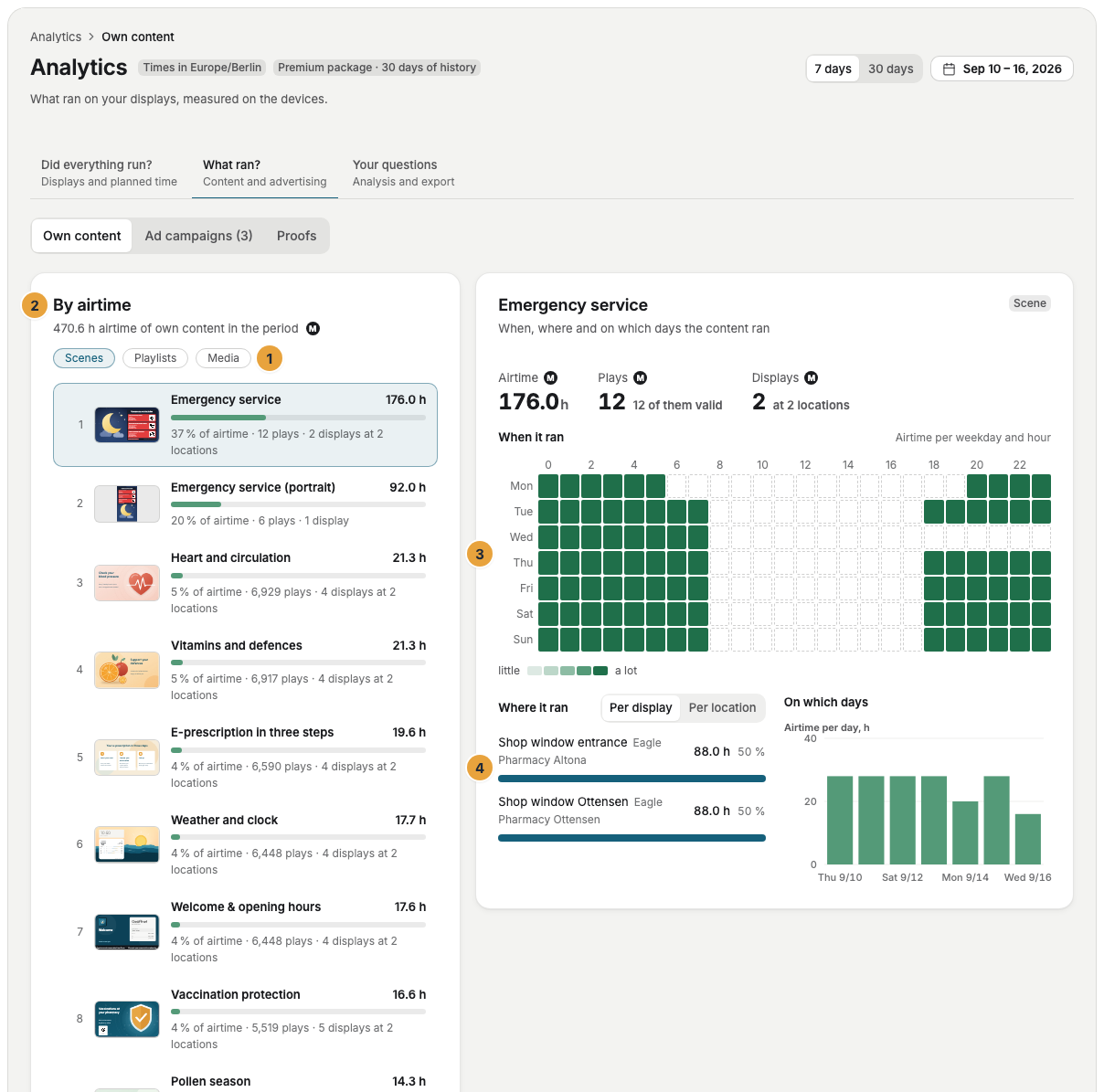Open the Sep 10 – 16, 2026 date picker

(x=1002, y=69)
